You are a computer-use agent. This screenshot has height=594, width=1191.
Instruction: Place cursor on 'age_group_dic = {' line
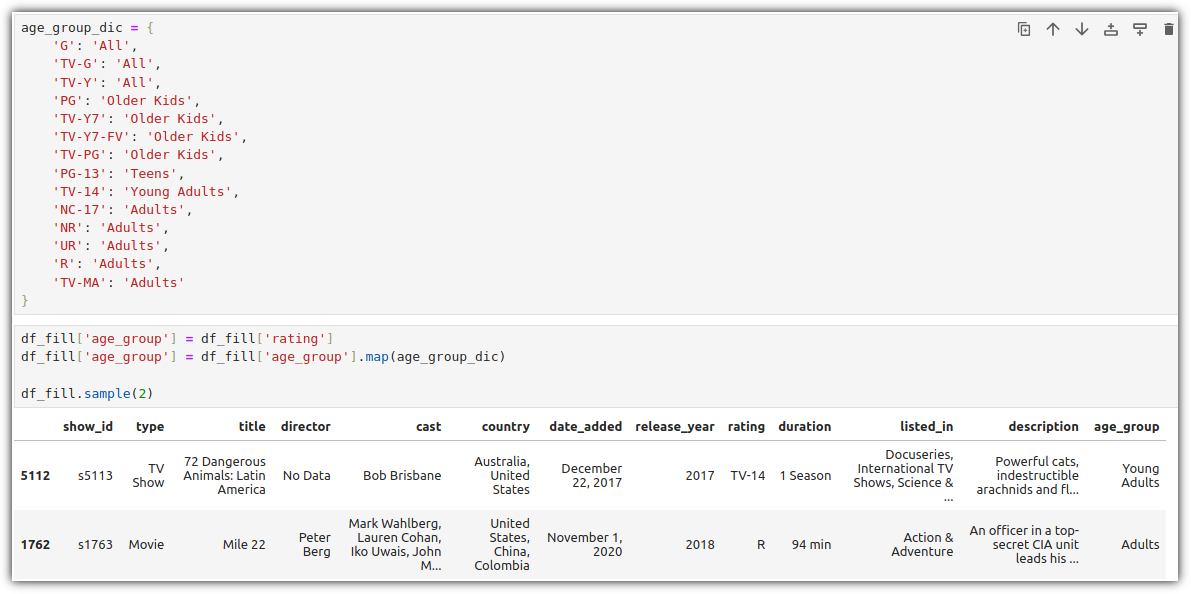pos(87,27)
